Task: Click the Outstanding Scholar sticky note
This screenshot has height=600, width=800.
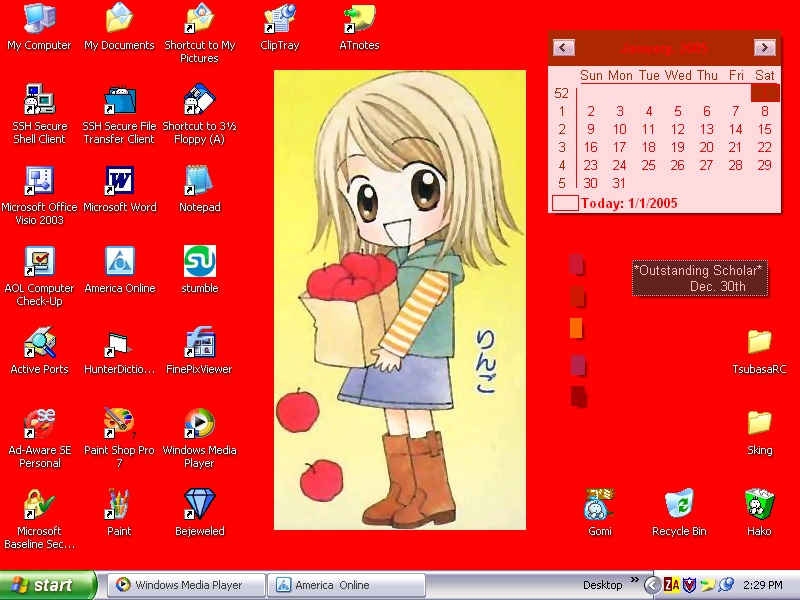Action: pyautogui.click(x=700, y=278)
